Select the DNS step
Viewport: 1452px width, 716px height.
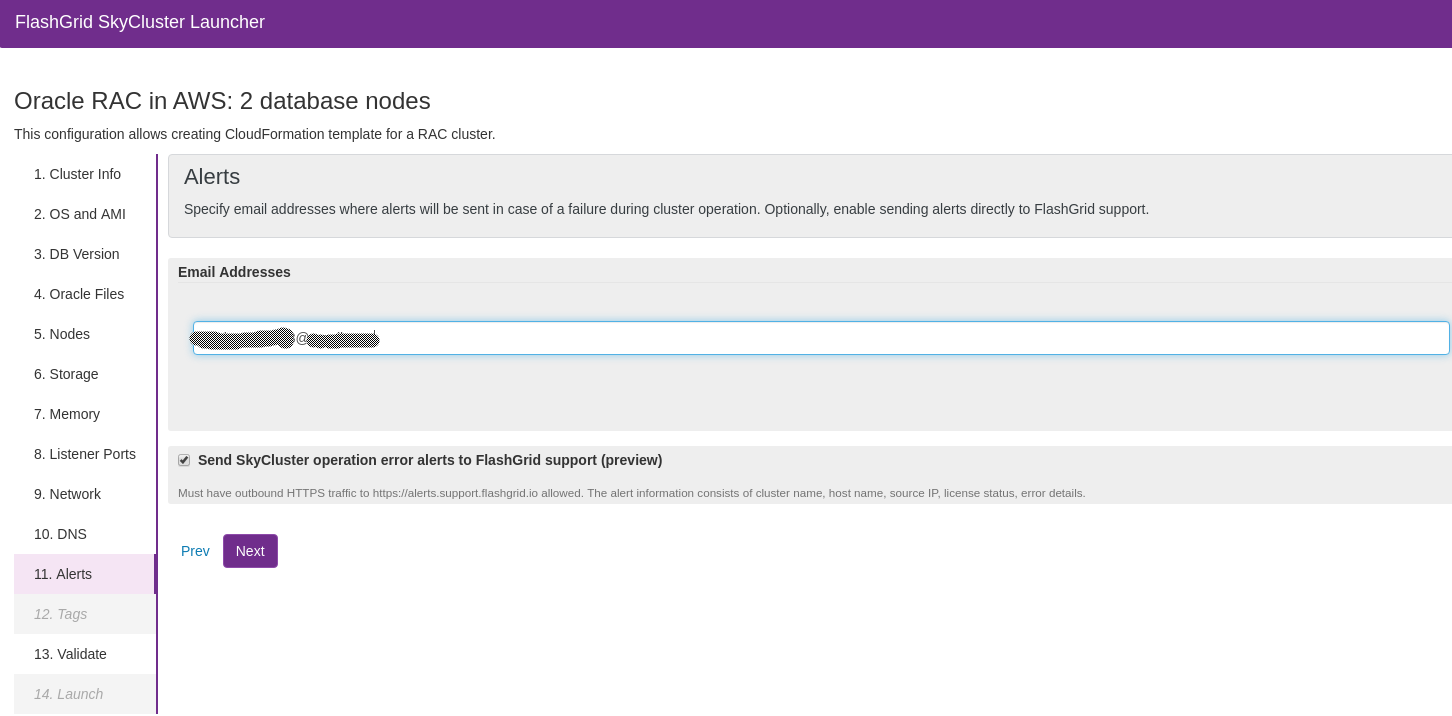[x=60, y=534]
